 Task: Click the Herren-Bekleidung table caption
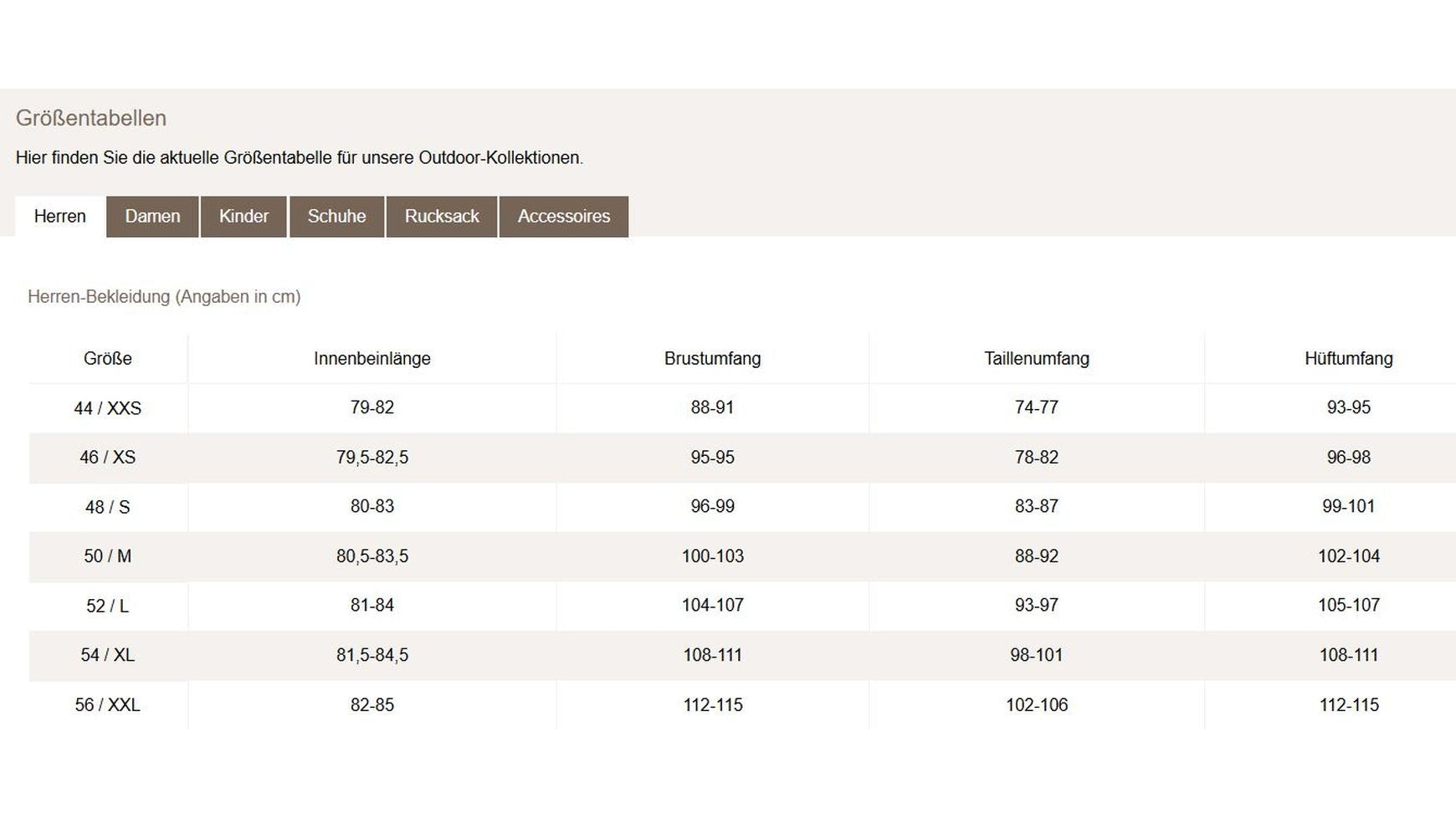pos(164,297)
